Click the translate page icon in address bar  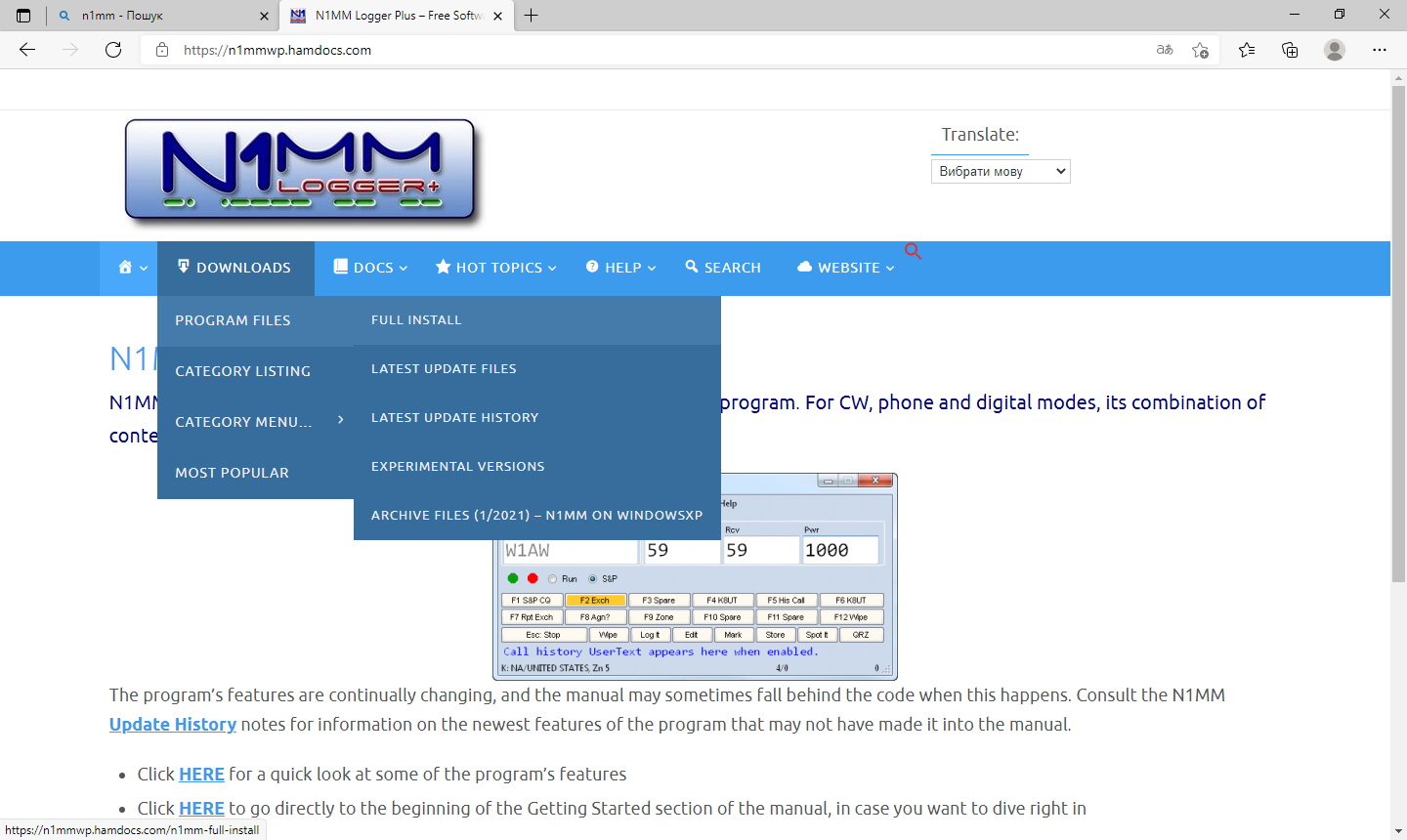(1165, 50)
